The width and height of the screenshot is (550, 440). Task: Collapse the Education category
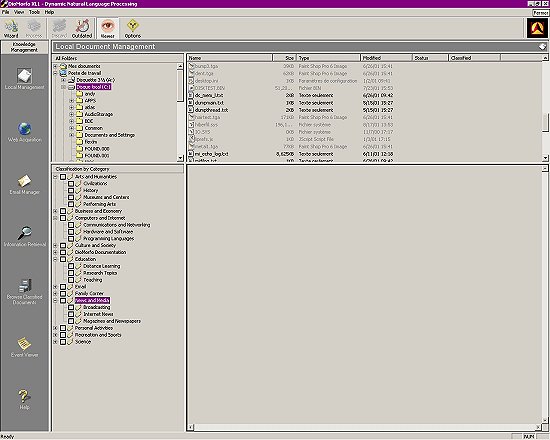55,259
